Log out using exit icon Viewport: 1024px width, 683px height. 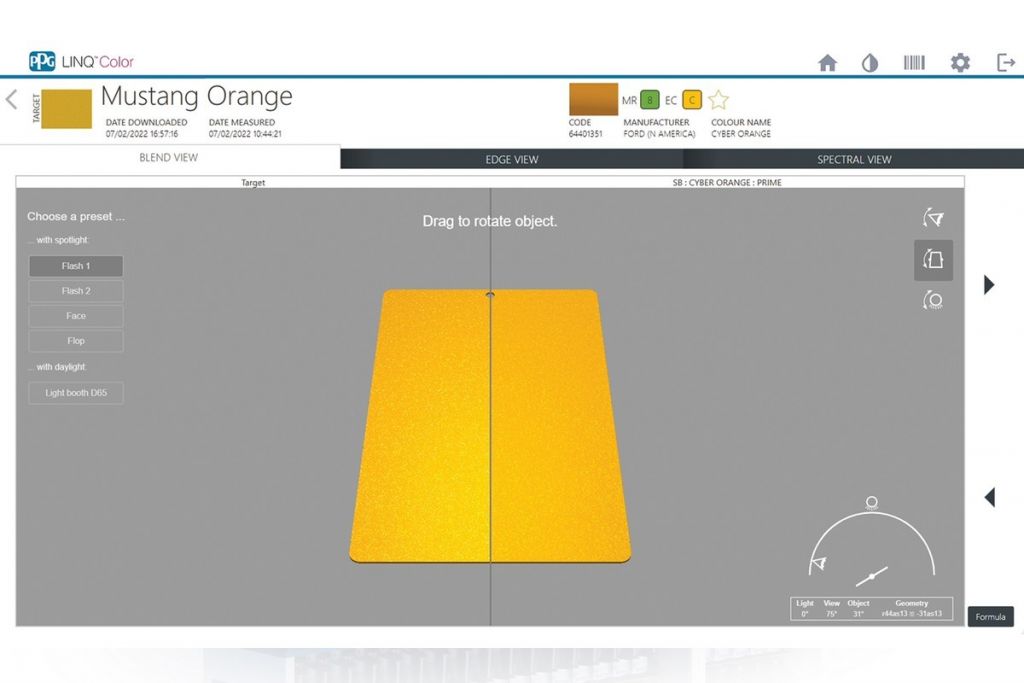coord(1006,63)
